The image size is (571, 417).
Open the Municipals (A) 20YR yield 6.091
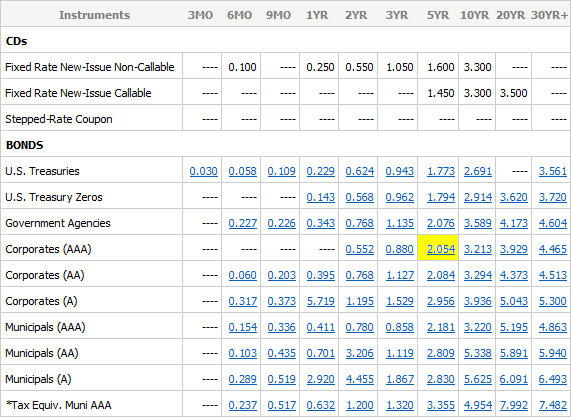pos(513,379)
